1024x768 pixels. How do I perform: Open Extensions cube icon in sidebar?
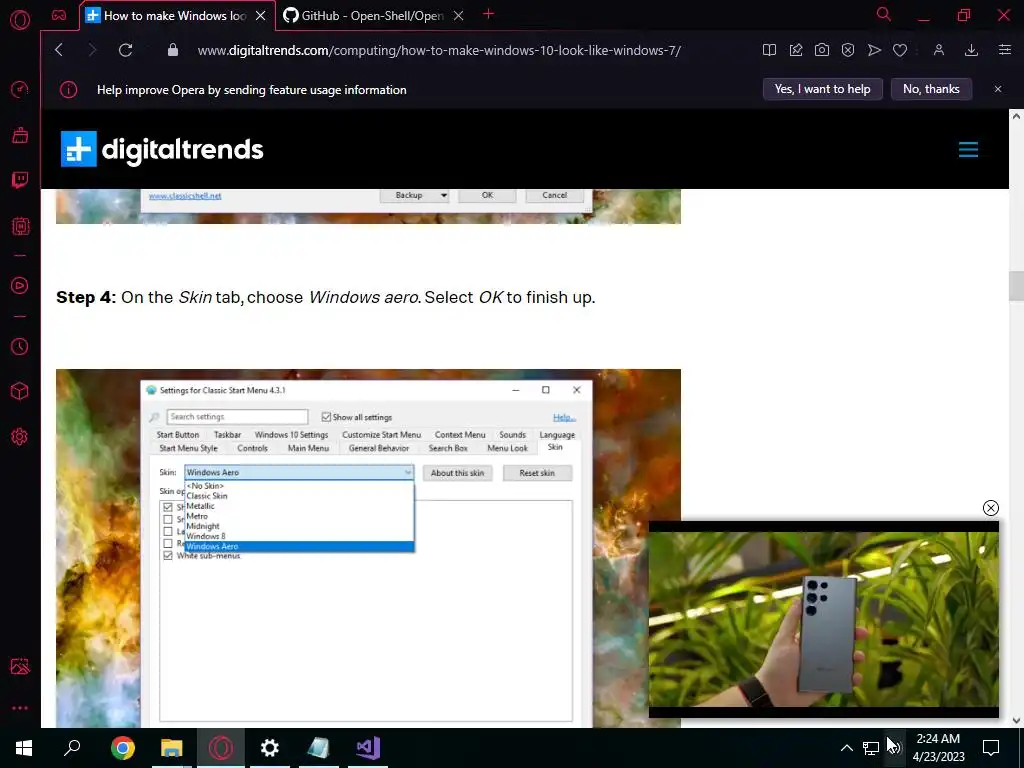pyautogui.click(x=20, y=391)
